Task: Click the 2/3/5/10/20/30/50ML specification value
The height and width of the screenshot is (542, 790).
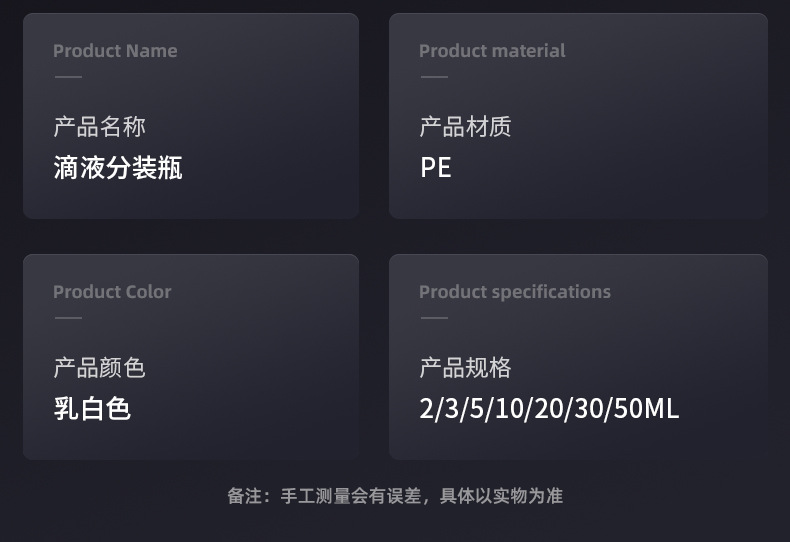Action: pyautogui.click(x=549, y=408)
